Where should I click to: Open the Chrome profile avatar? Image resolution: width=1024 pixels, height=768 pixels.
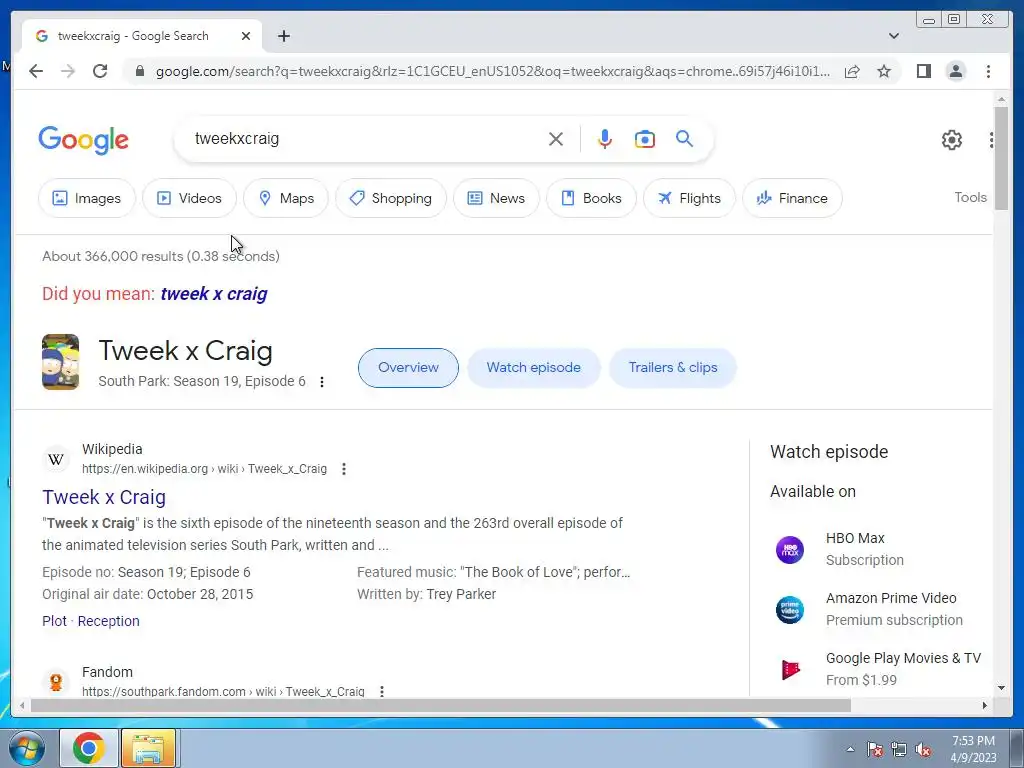pos(955,71)
